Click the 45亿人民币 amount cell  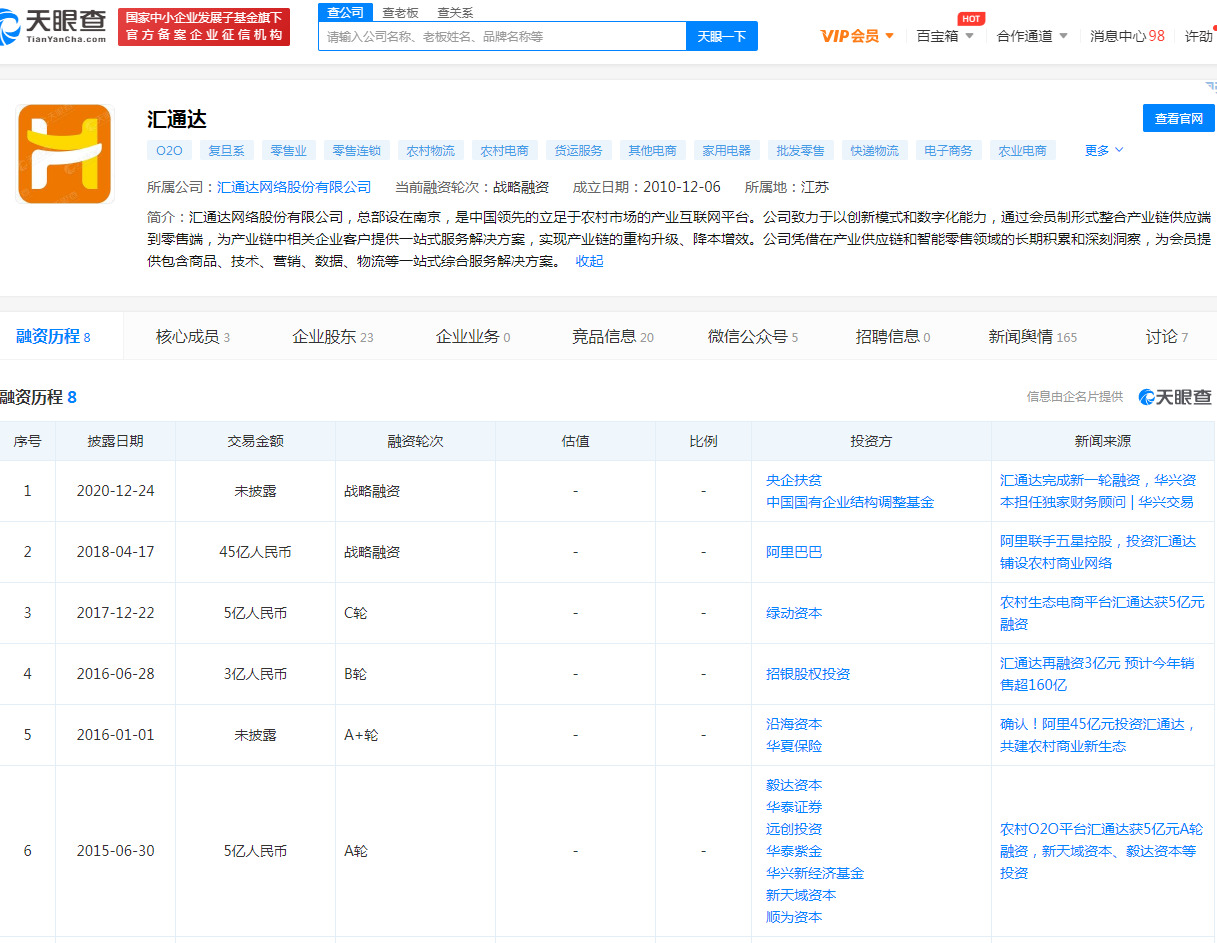pos(255,552)
